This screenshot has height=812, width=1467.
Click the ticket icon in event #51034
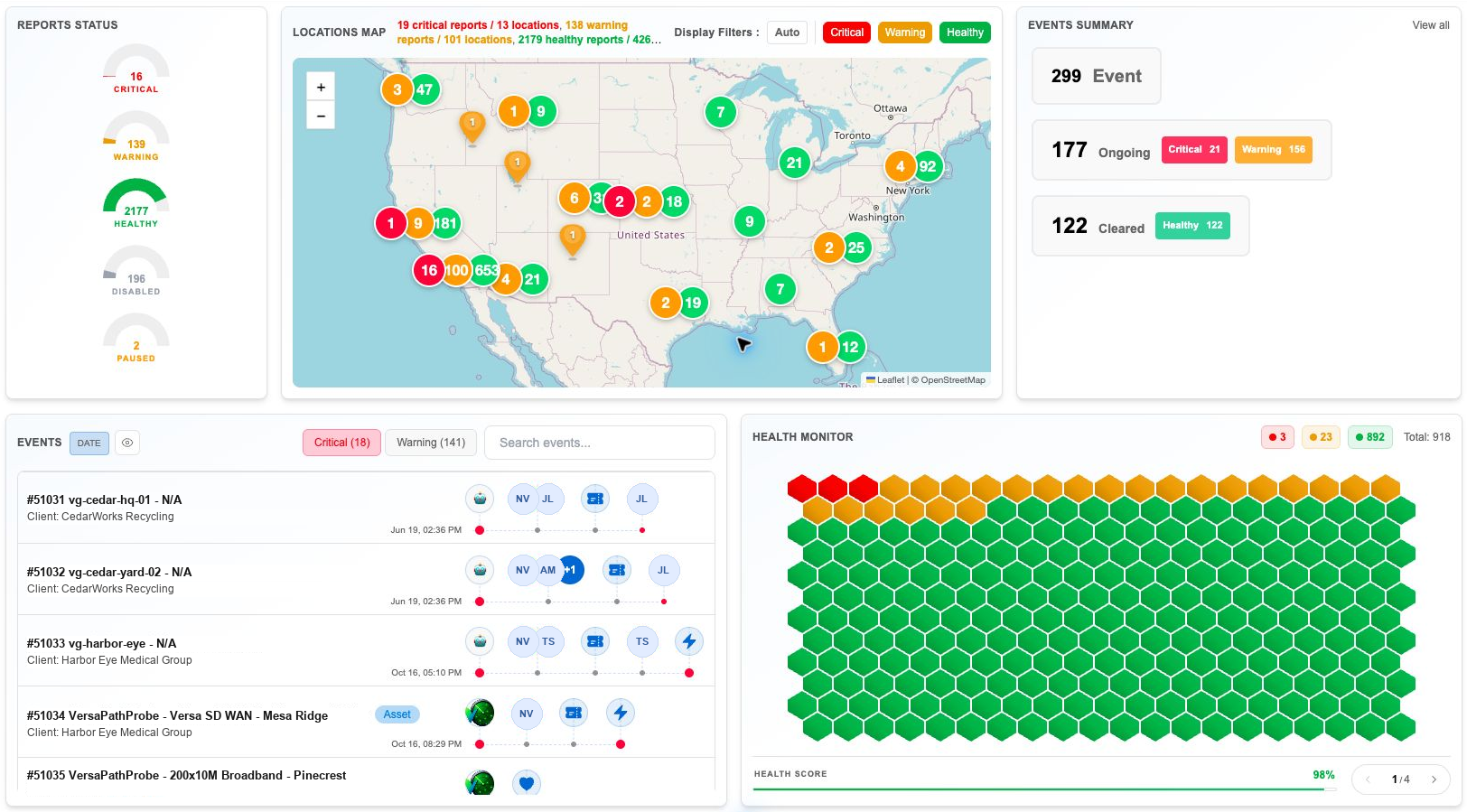pos(574,713)
